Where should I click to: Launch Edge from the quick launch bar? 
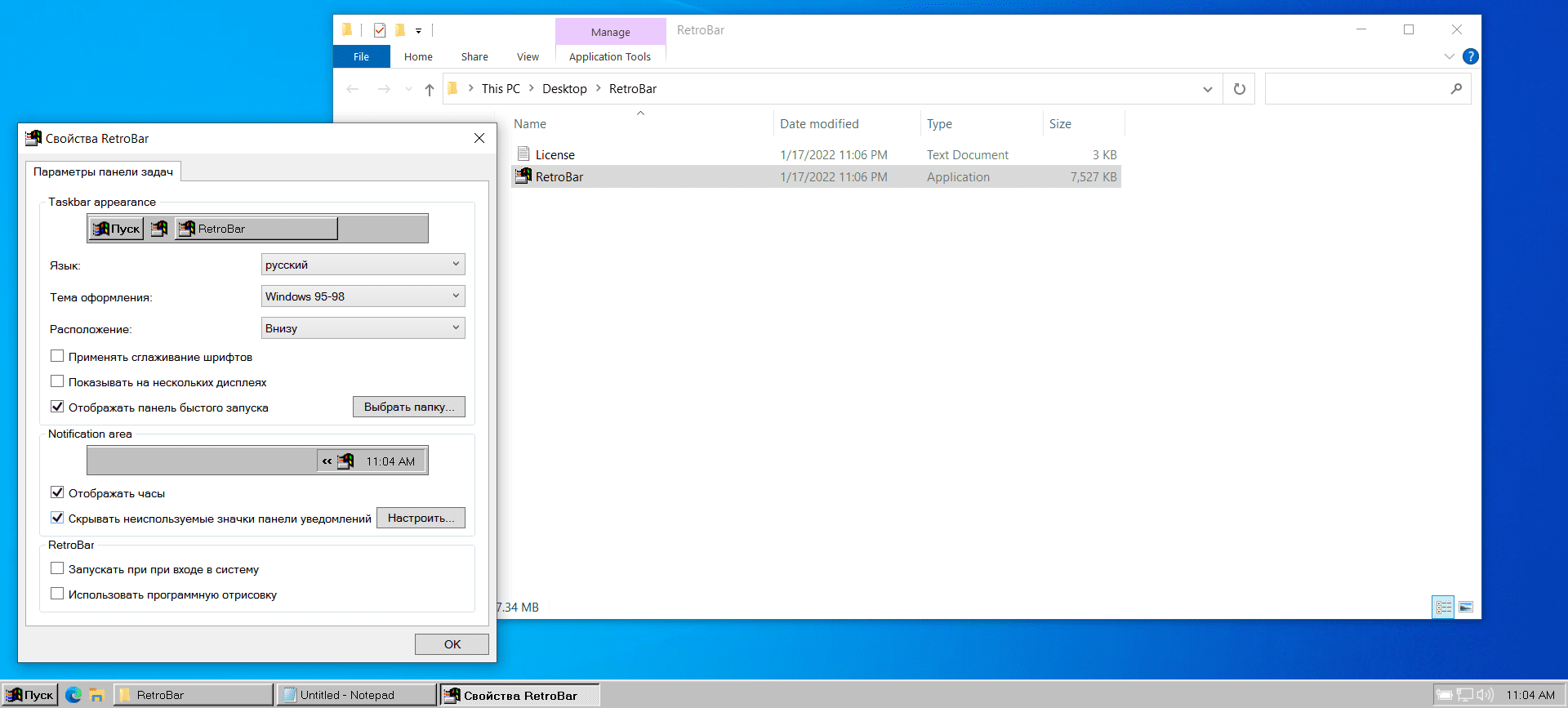pos(73,695)
